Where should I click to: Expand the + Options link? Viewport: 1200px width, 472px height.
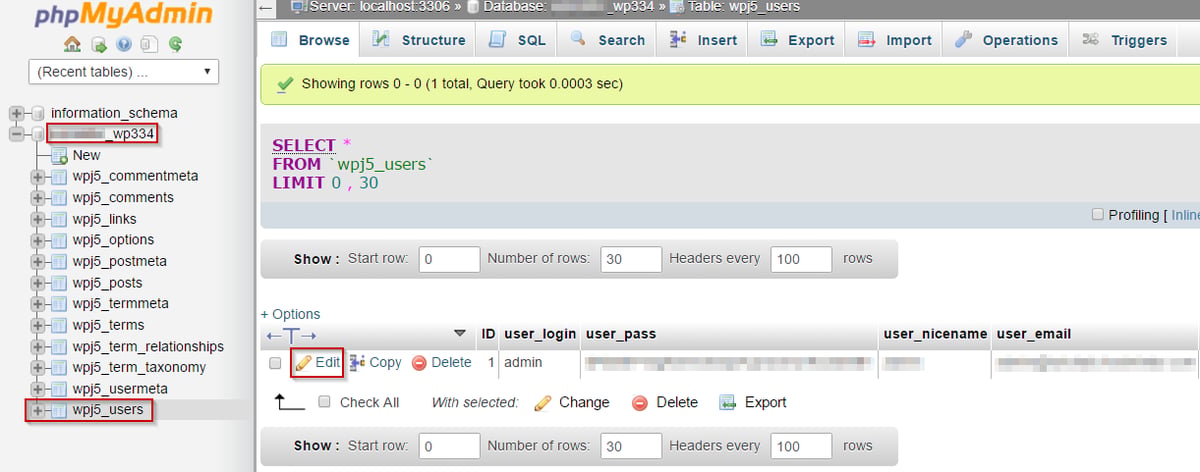(x=290, y=314)
